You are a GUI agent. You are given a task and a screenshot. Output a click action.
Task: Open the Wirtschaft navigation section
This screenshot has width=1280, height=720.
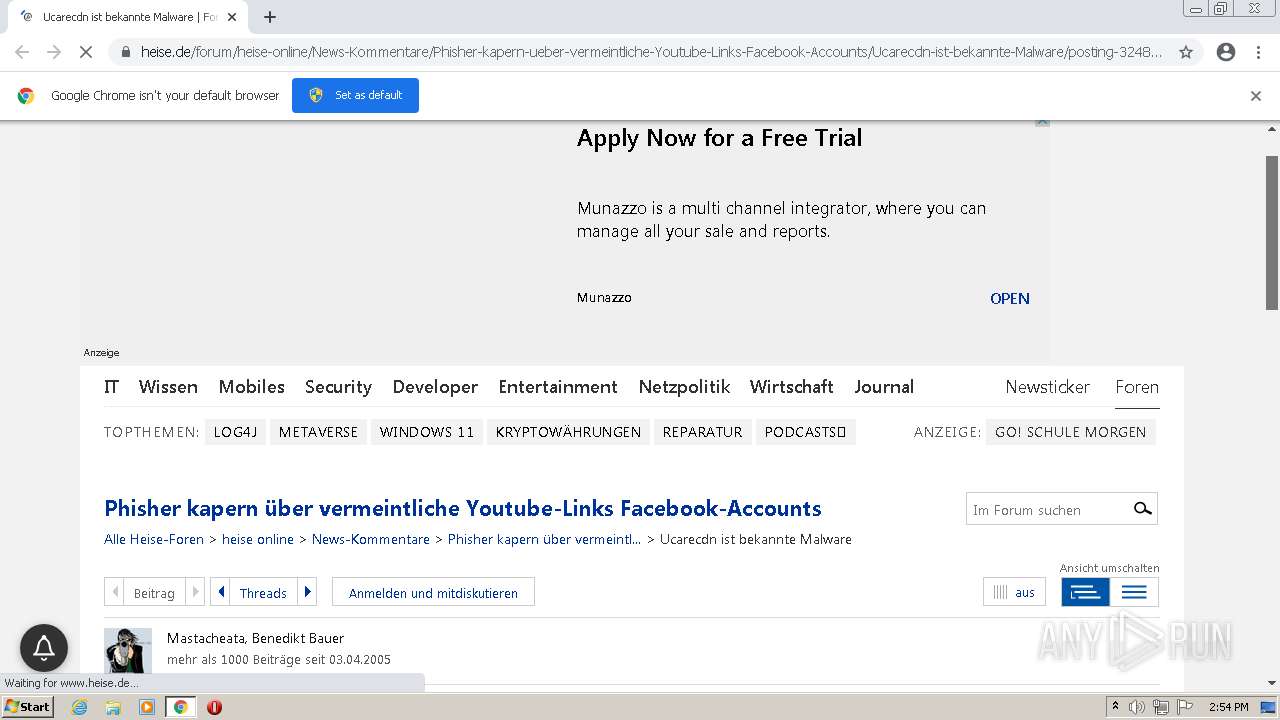point(792,387)
